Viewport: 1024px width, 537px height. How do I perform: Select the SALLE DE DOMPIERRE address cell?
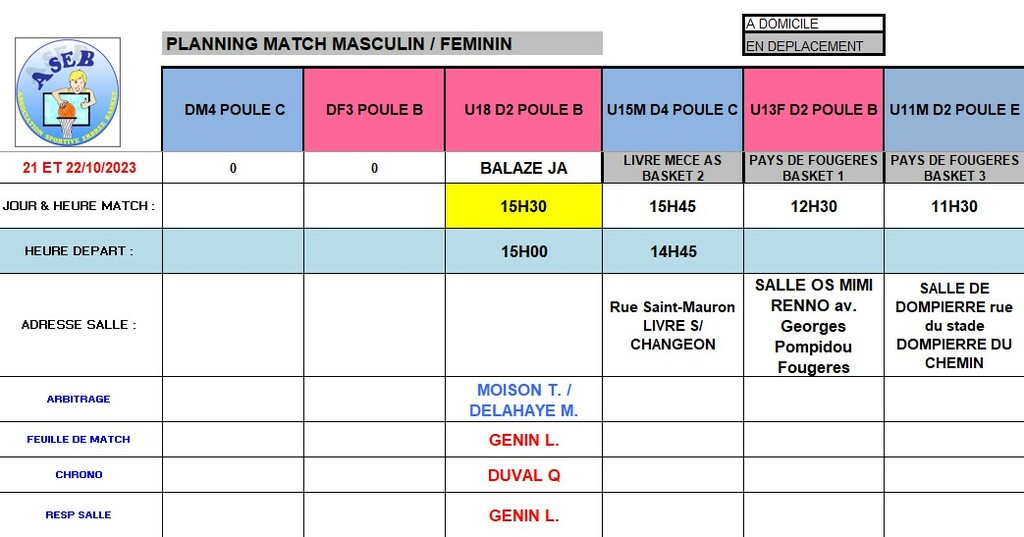coord(954,325)
